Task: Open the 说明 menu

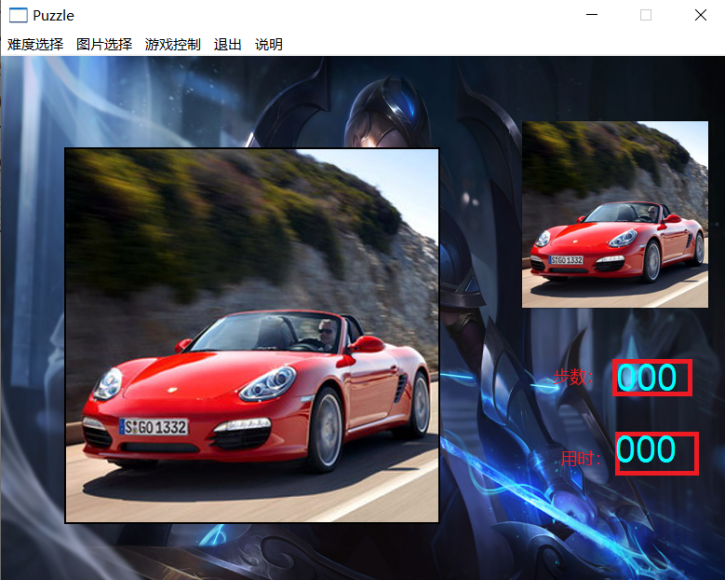Action: [x=269, y=44]
